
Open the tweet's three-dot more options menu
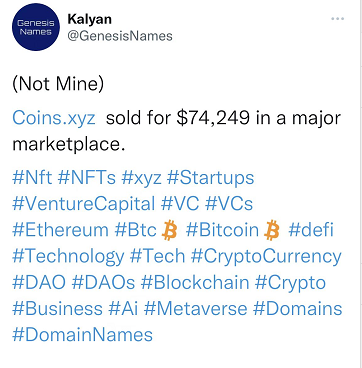pyautogui.click(x=337, y=19)
